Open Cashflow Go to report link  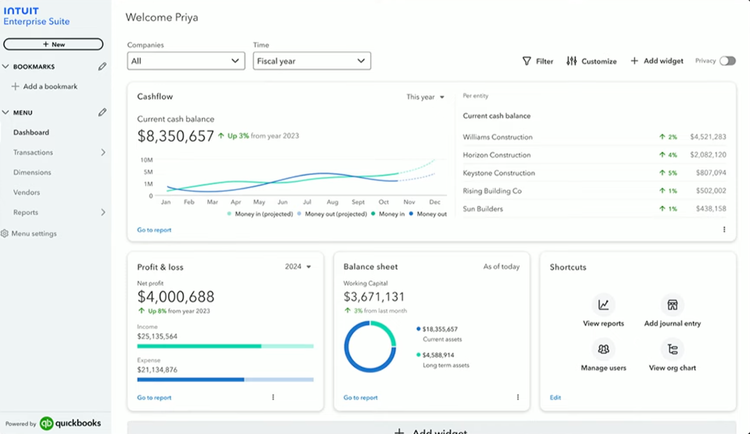click(x=154, y=230)
